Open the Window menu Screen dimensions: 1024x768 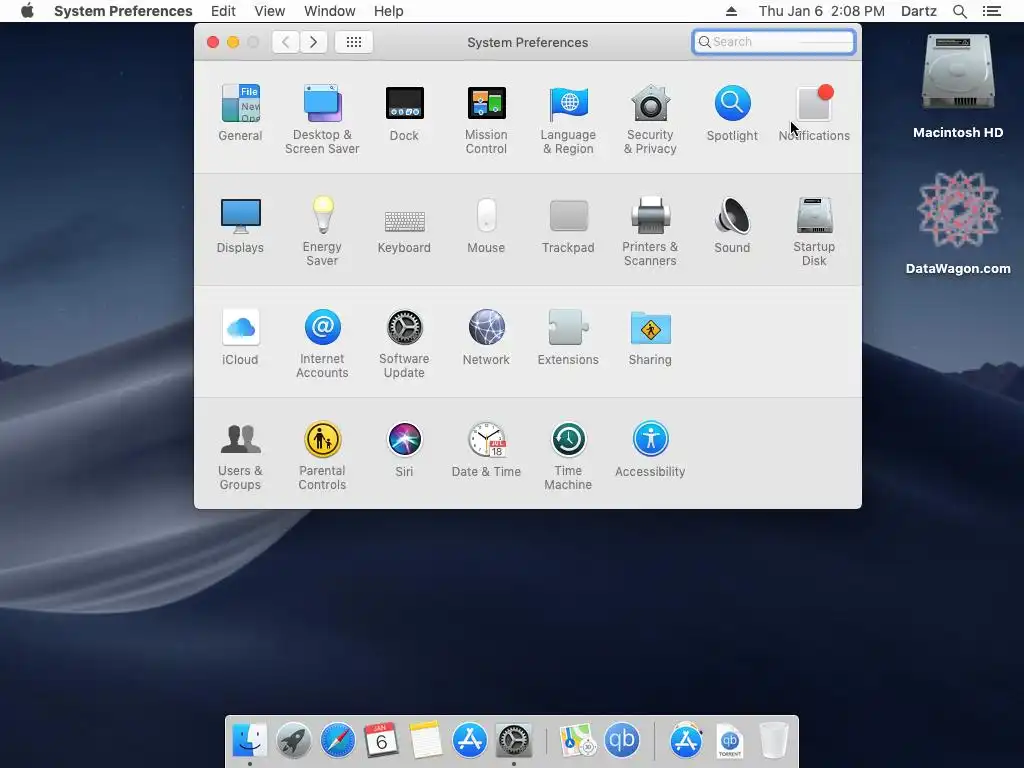point(330,11)
